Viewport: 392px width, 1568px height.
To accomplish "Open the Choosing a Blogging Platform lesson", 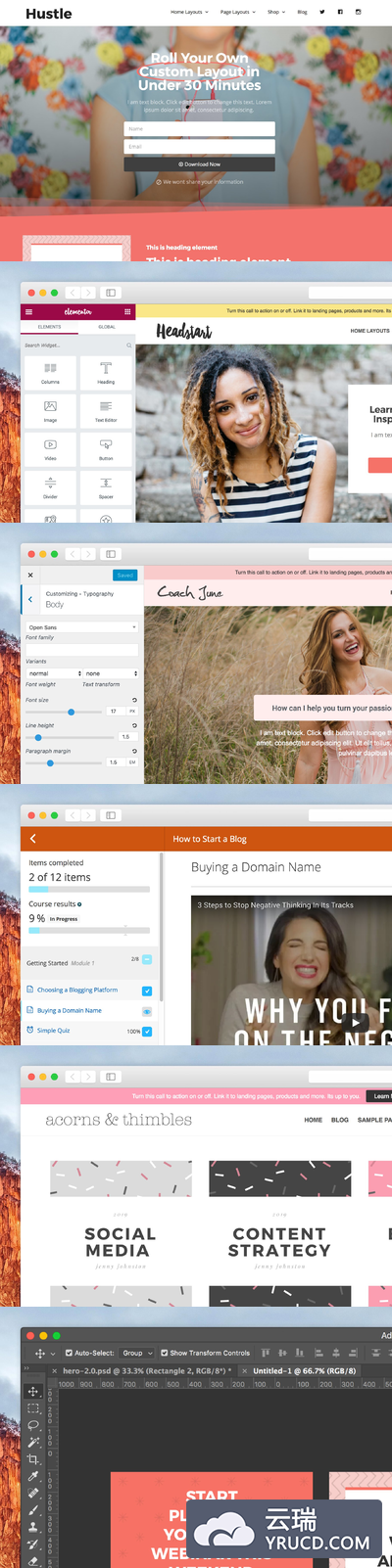I will point(77,991).
